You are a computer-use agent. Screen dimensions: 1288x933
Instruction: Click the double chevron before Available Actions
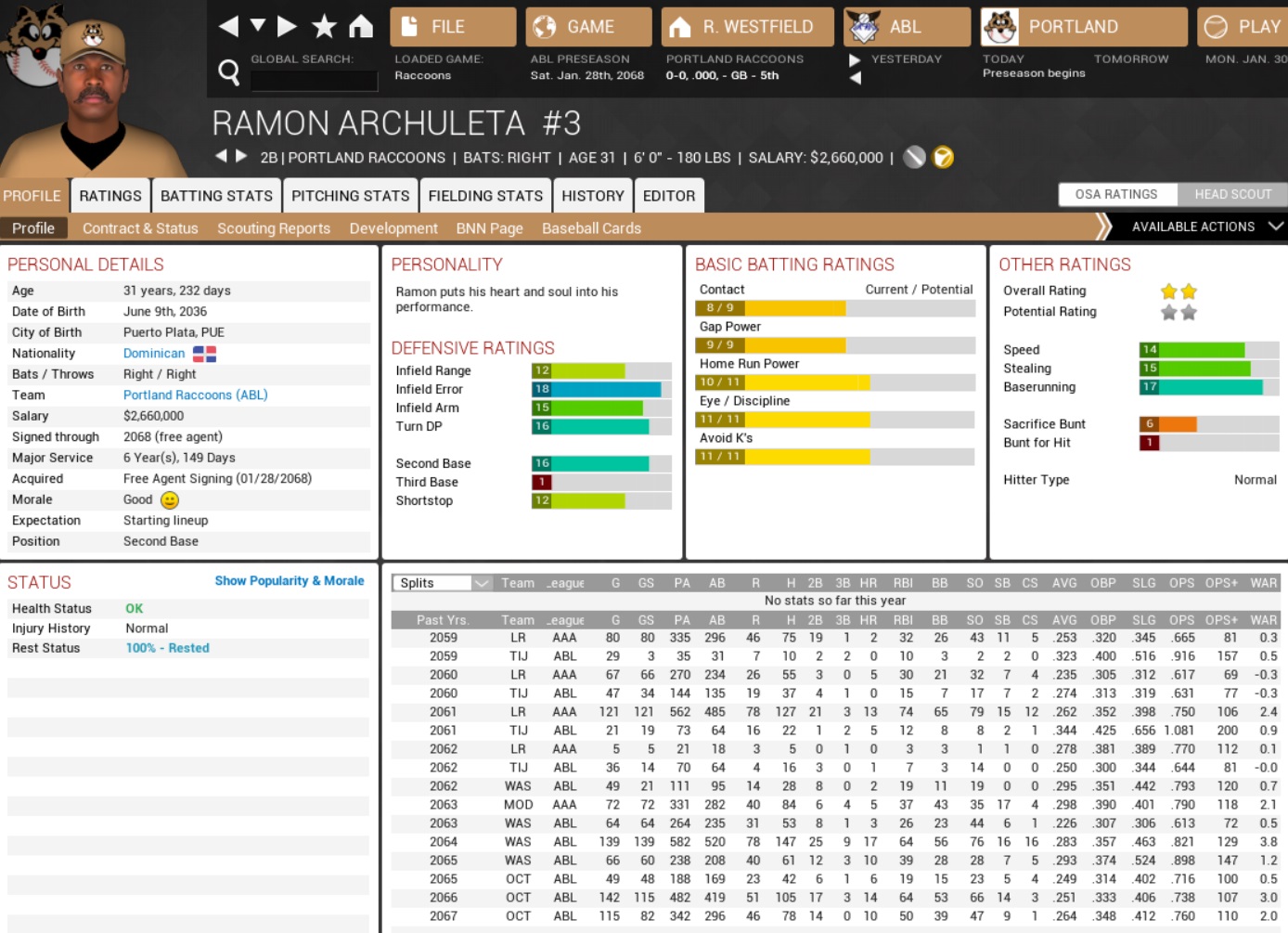(1102, 227)
